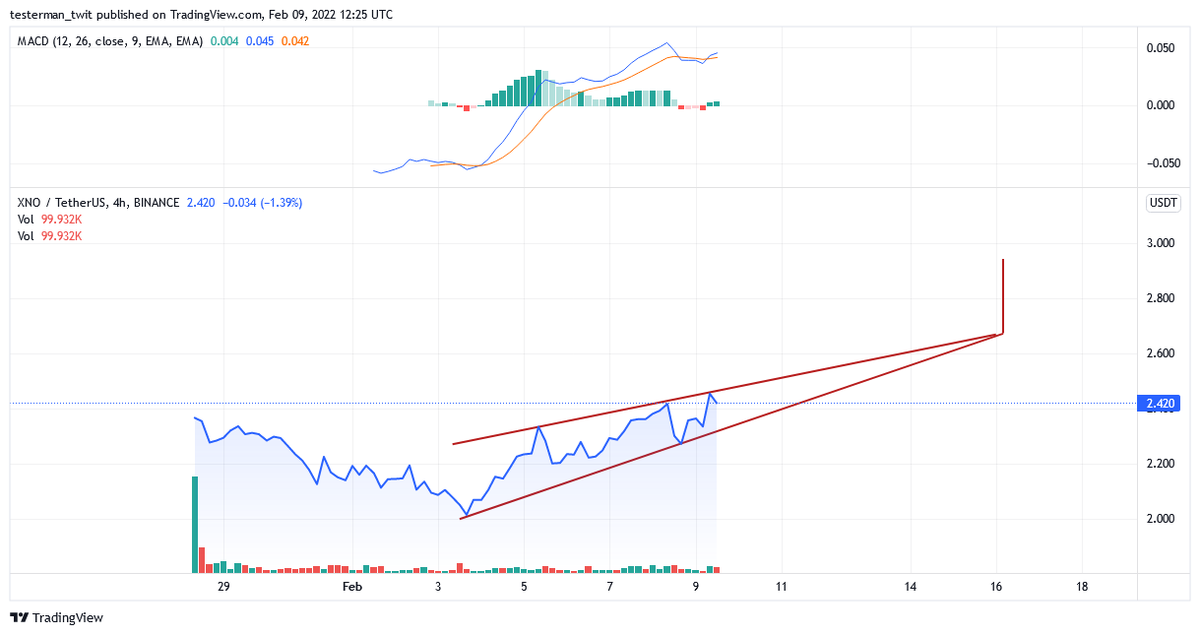
Task: Click the 9 date label on the time axis
Action: point(696,586)
